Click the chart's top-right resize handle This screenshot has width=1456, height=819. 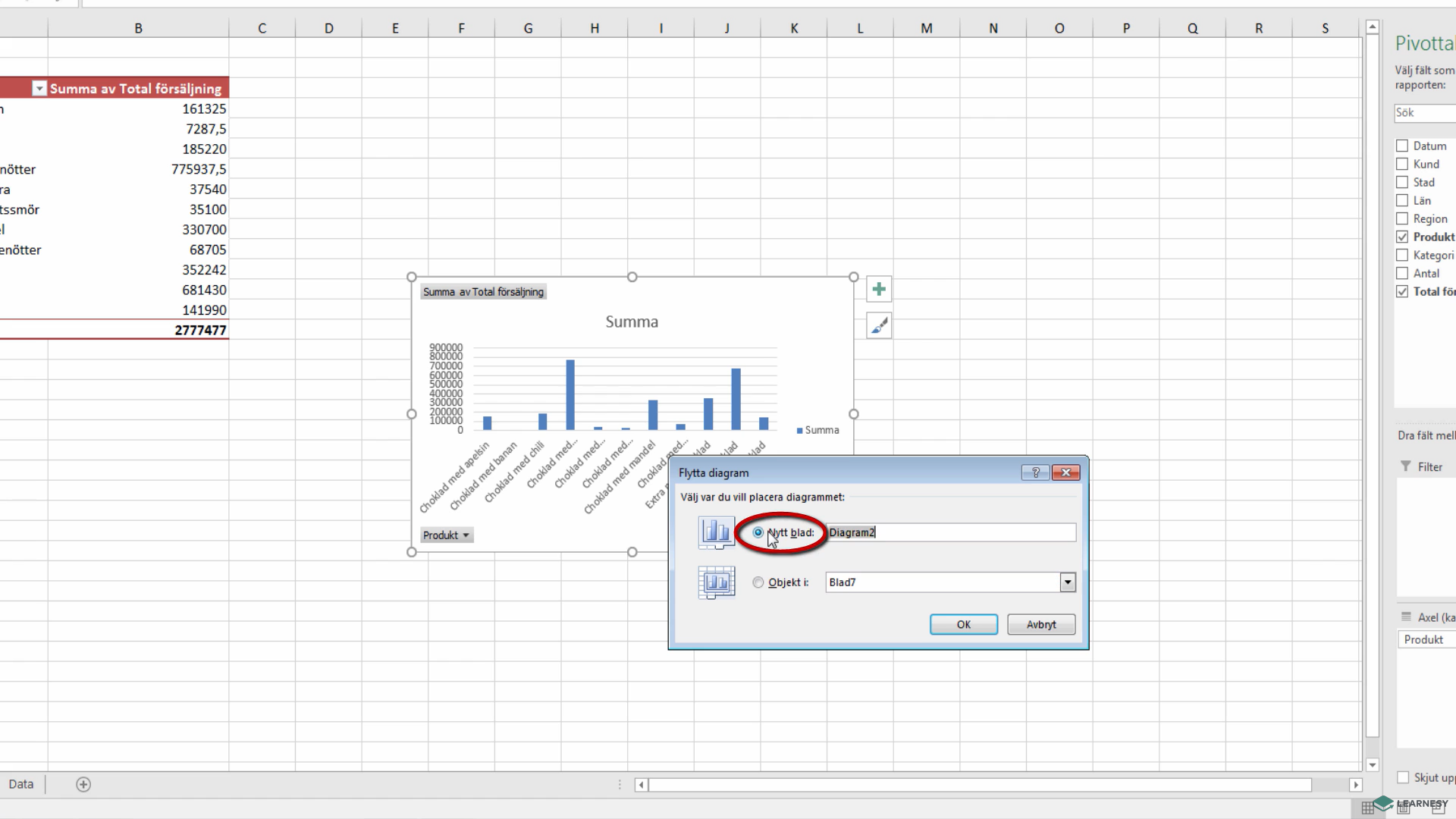(854, 277)
